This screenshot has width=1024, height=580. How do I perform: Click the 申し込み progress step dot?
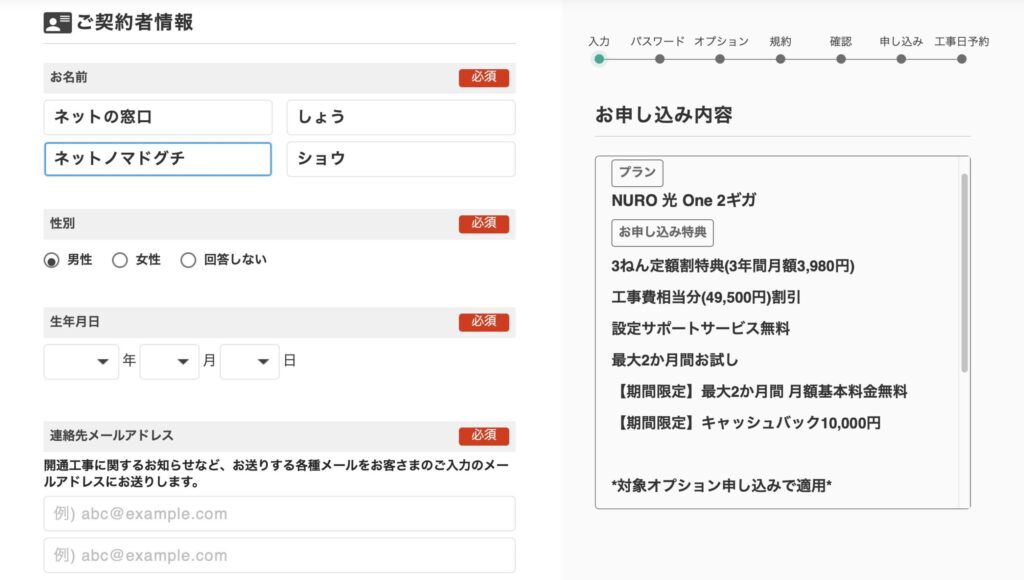point(901,59)
